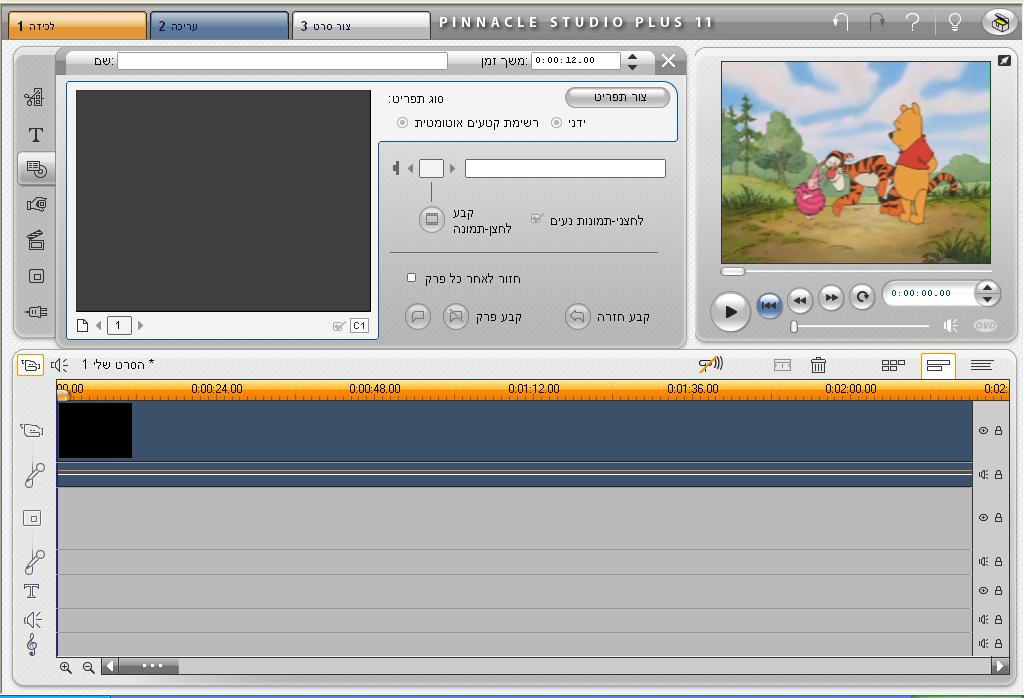
Task: Click the title track T icon in timeline
Action: coord(32,591)
